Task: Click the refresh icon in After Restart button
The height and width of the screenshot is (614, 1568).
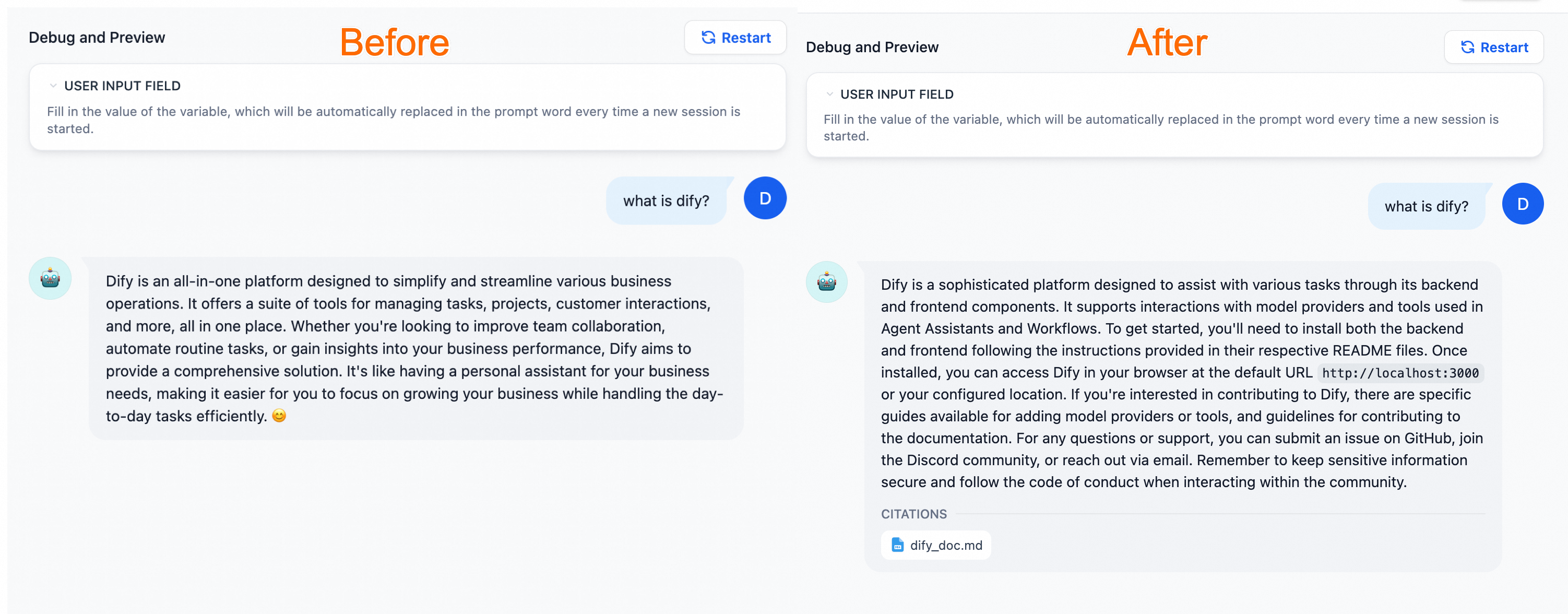Action: (1468, 48)
